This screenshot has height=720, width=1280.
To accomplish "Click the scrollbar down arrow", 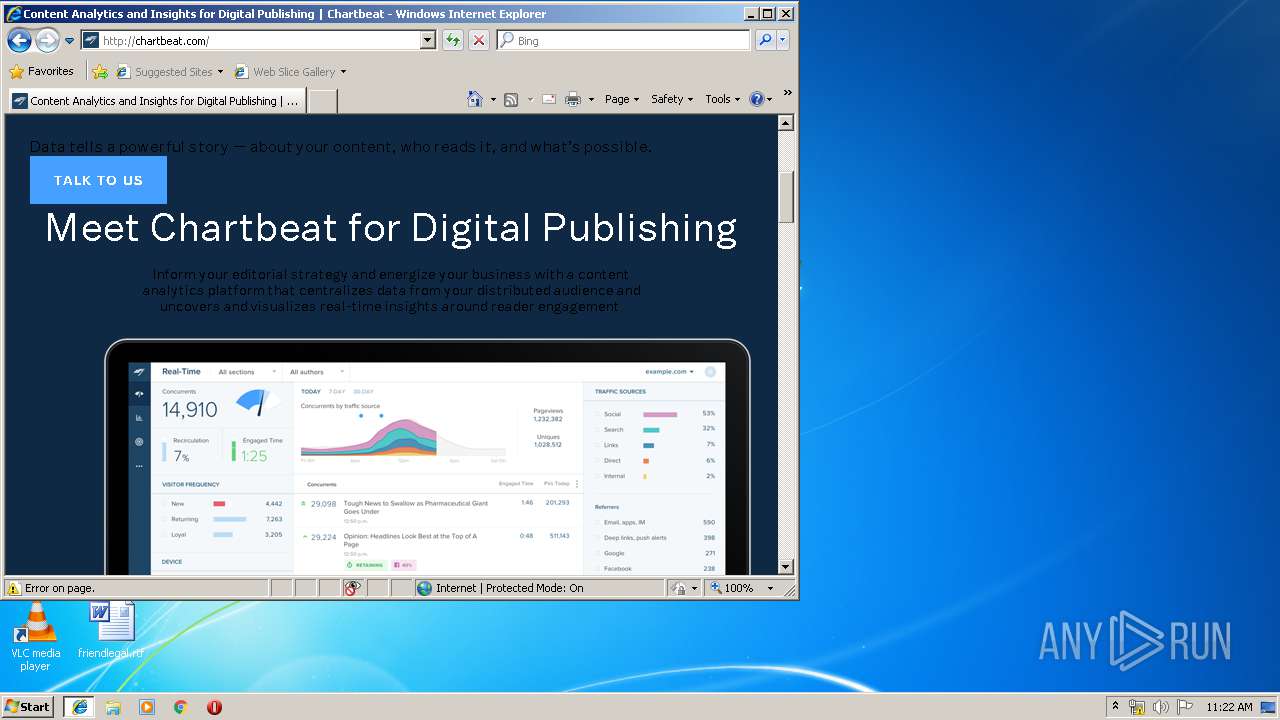I will [x=786, y=566].
